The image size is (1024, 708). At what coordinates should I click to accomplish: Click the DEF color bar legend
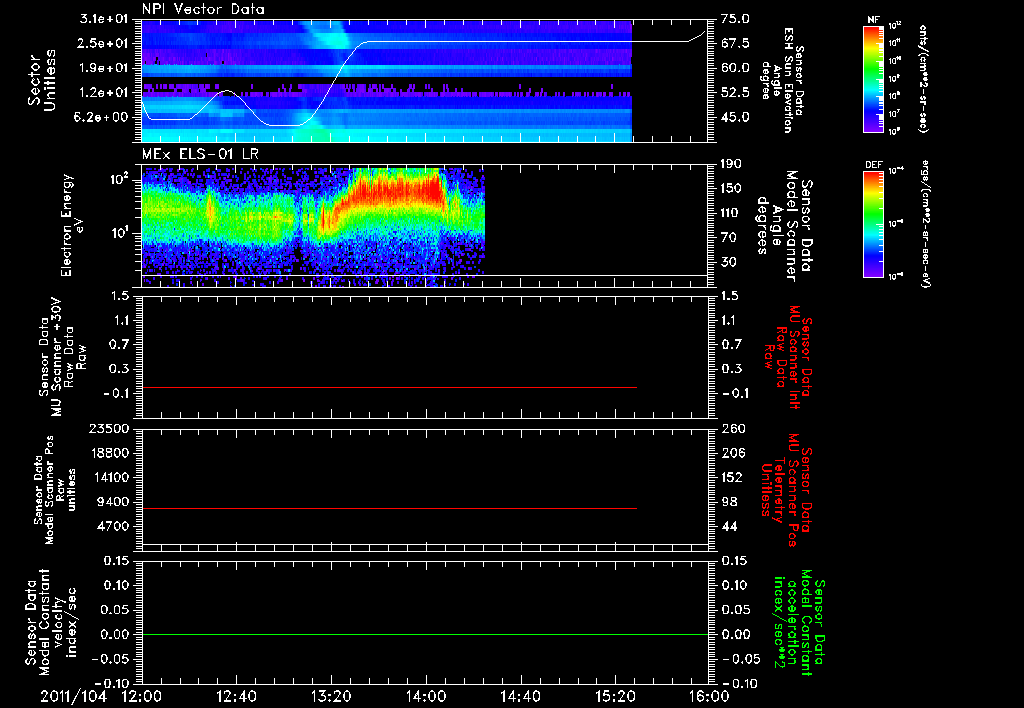(x=874, y=224)
